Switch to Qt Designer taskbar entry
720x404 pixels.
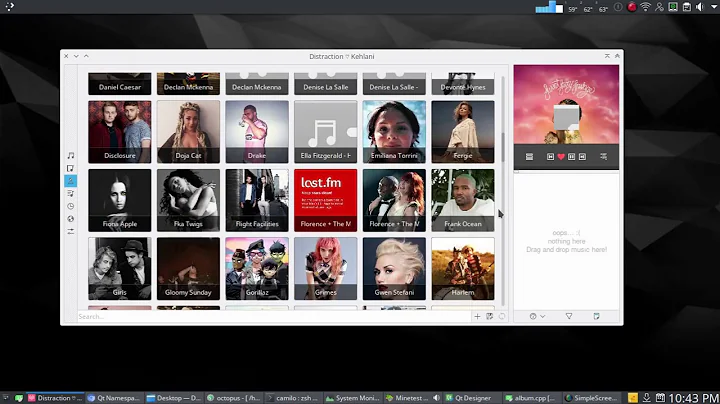click(x=472, y=398)
